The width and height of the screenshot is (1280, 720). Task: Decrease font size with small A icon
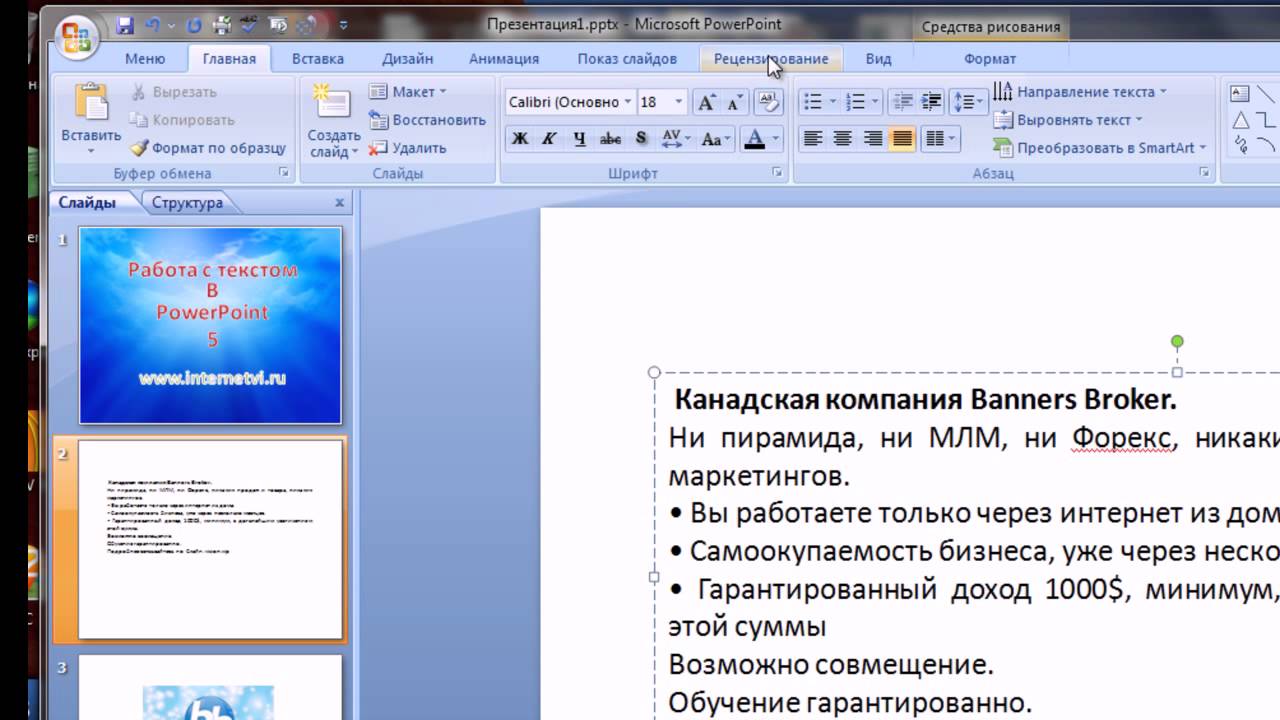tap(734, 102)
